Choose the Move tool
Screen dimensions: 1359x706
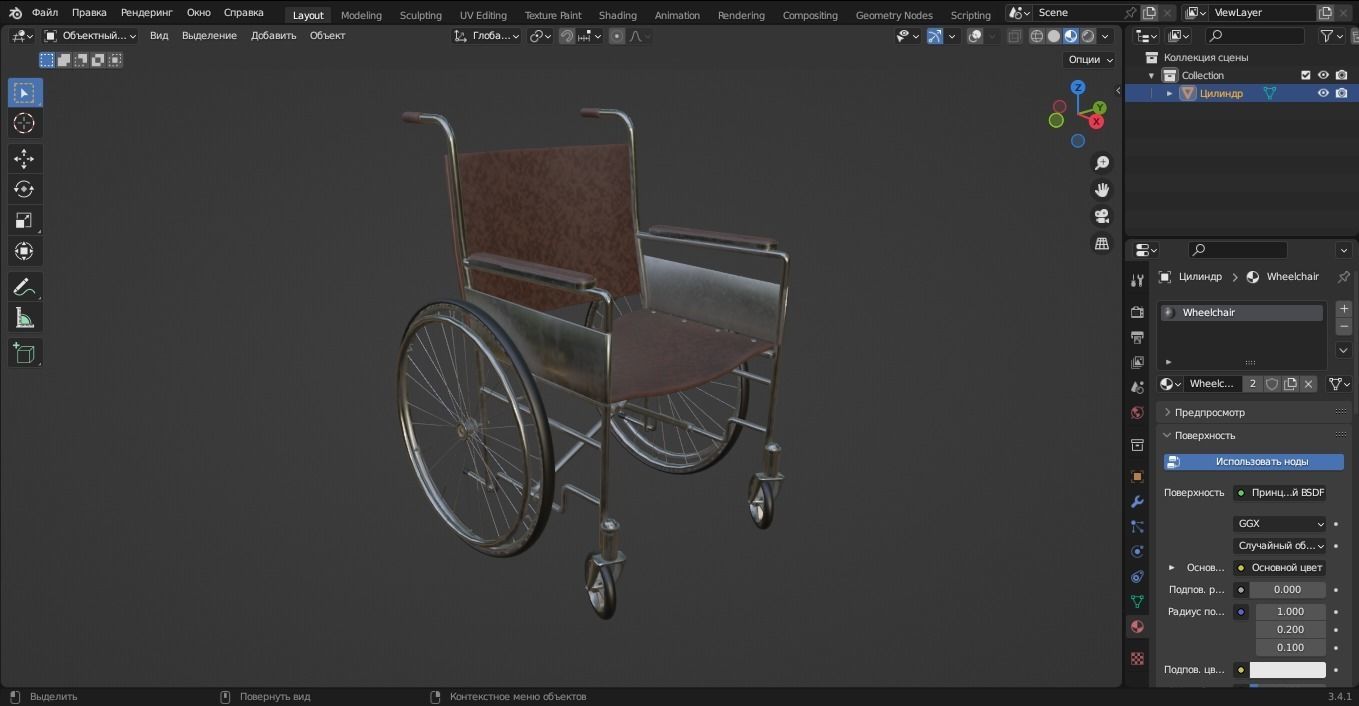[25, 158]
